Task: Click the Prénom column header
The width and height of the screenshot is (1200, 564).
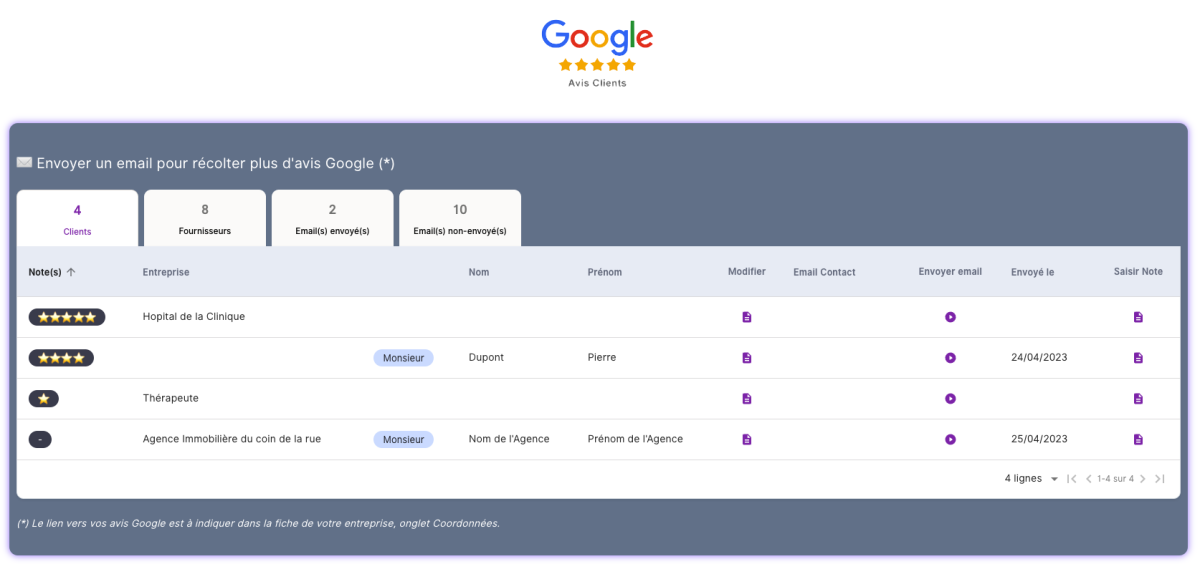Action: (x=605, y=272)
